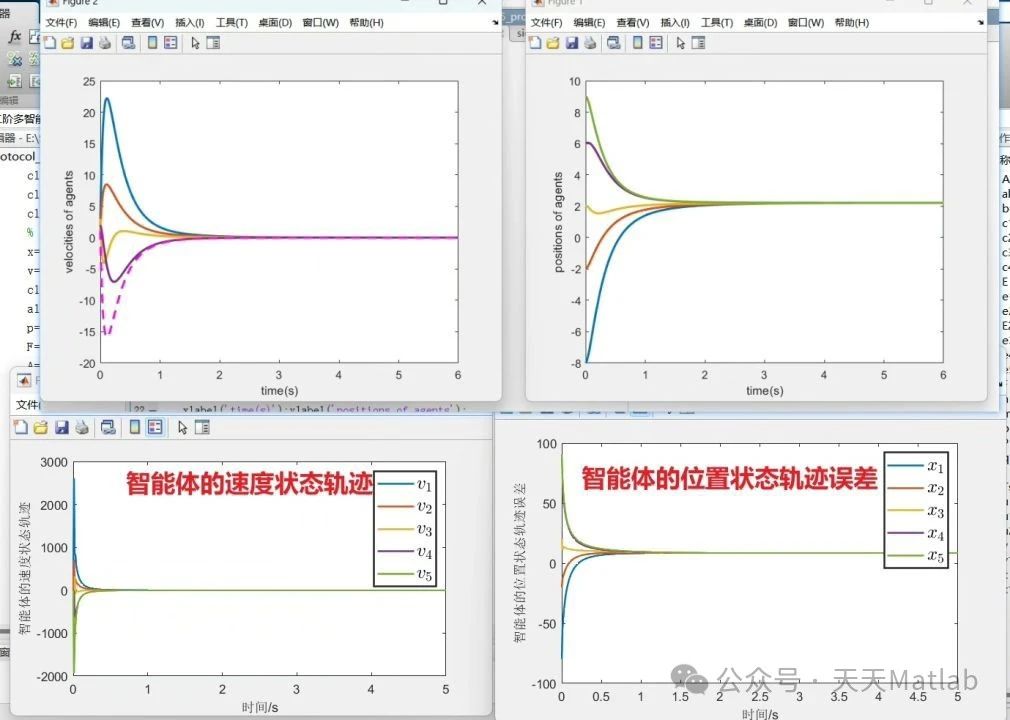Click Link Plot icon in Figure 2 toolbar
The width and height of the screenshot is (1010, 720).
click(x=128, y=43)
